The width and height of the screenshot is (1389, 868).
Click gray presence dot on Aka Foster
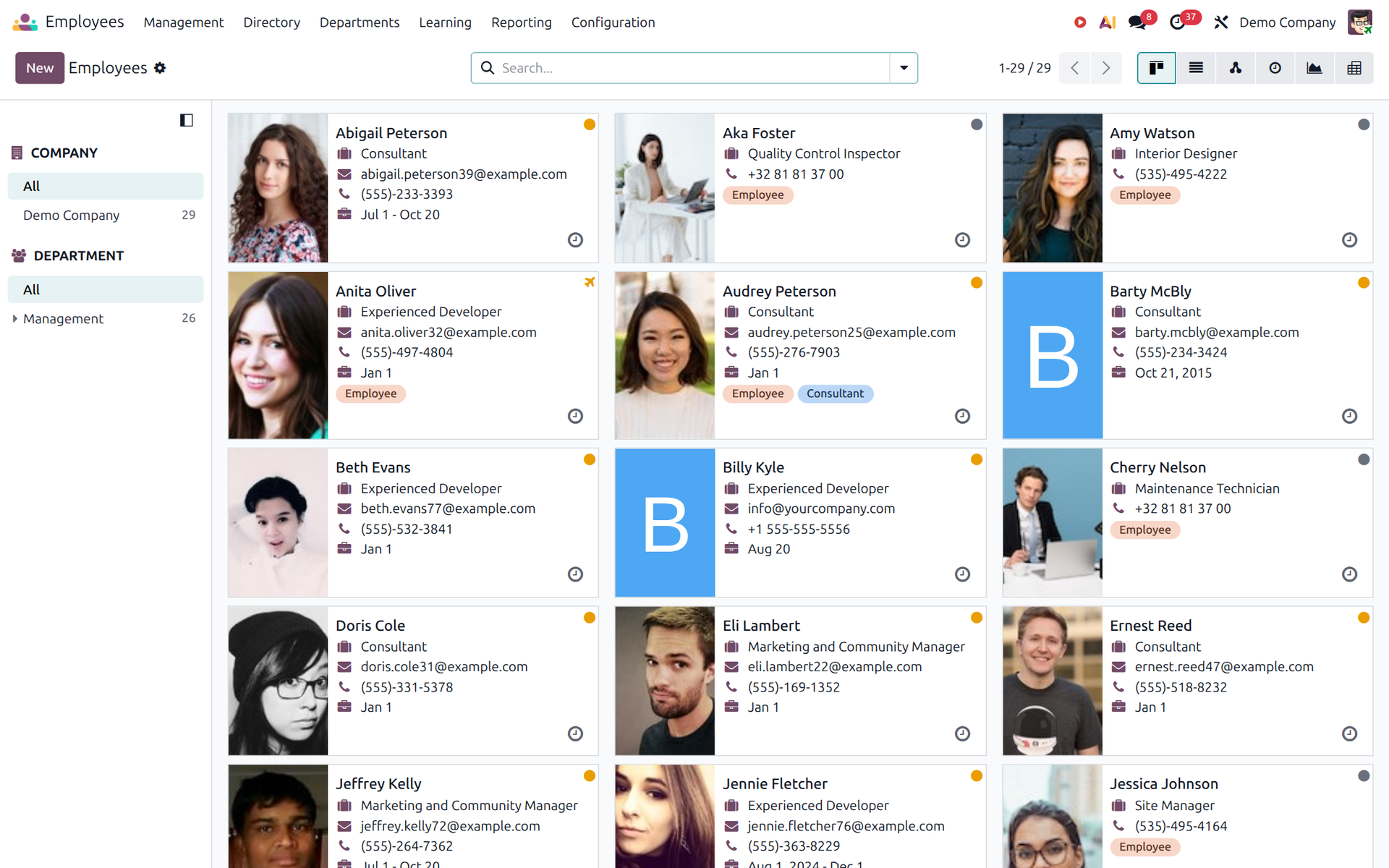(x=977, y=124)
